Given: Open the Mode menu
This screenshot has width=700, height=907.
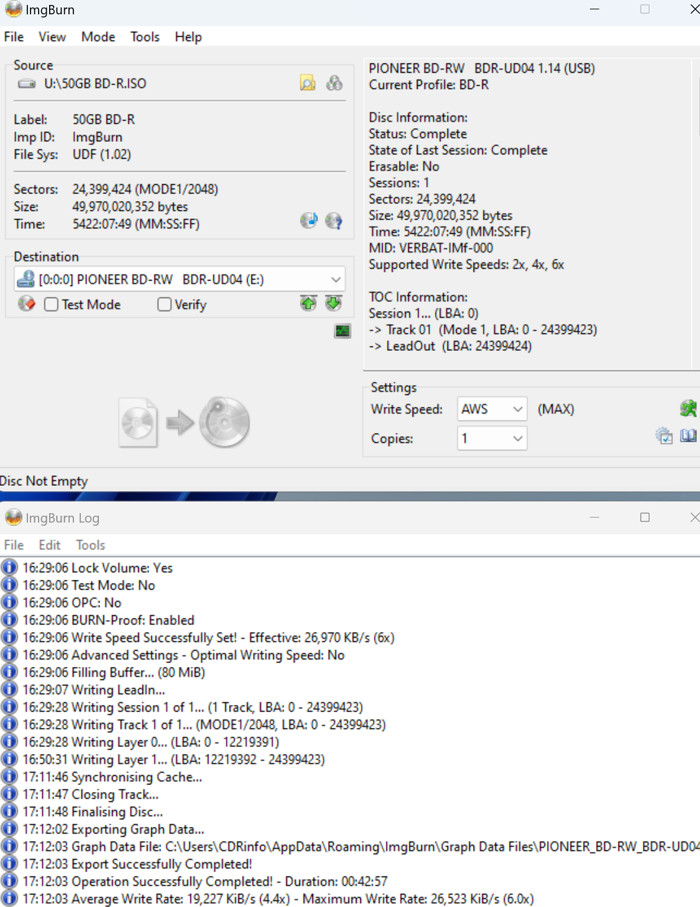Looking at the screenshot, I should tap(98, 37).
